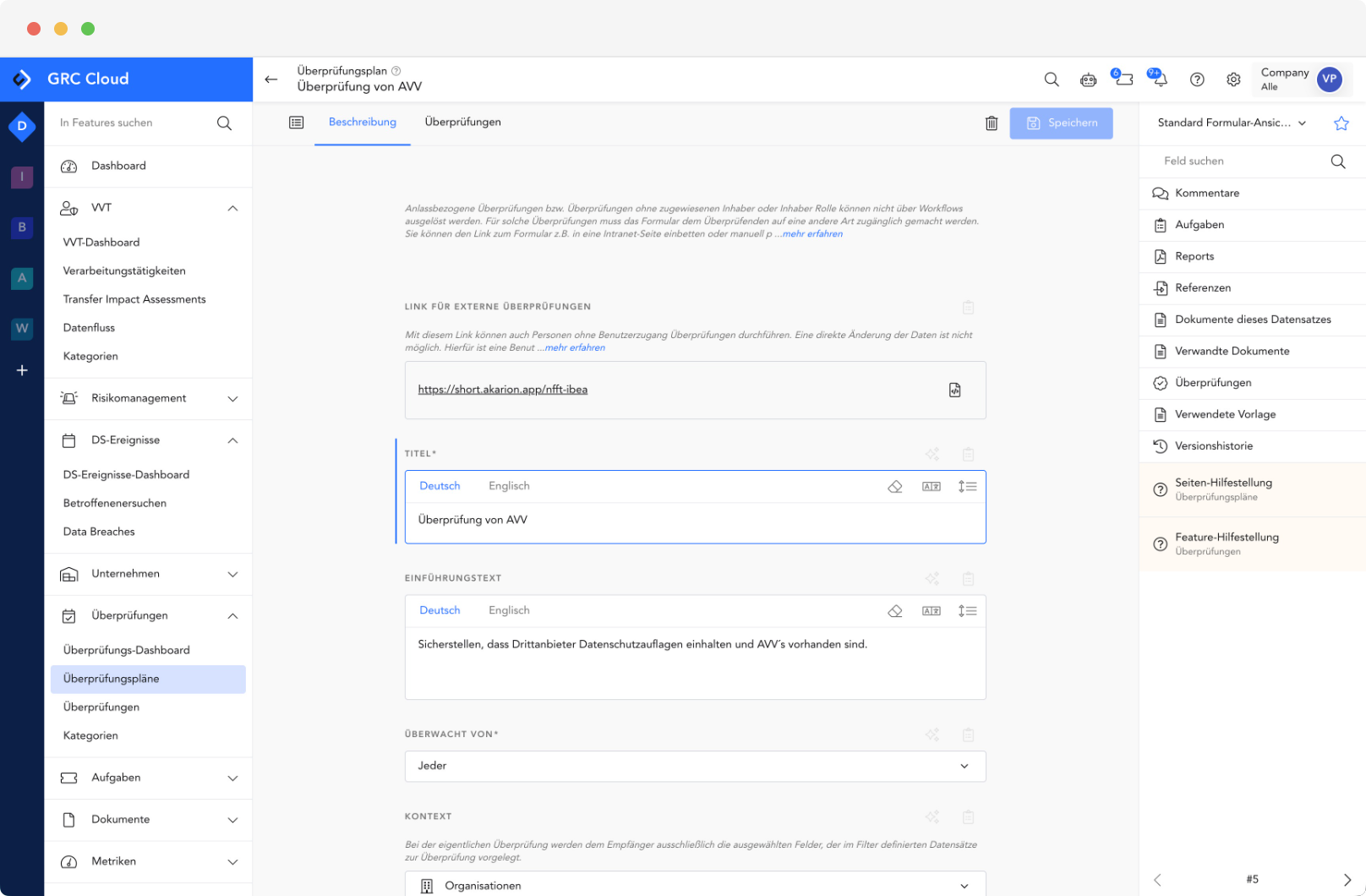
Task: Clear the Titel field using the eraser icon
Action: [894, 486]
